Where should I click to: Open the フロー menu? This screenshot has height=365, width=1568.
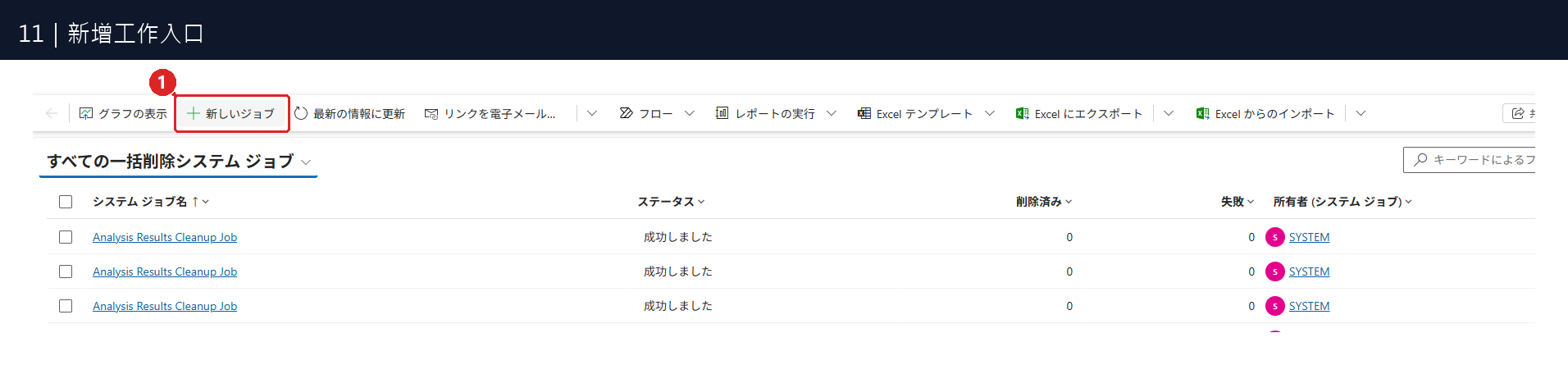tap(646, 113)
